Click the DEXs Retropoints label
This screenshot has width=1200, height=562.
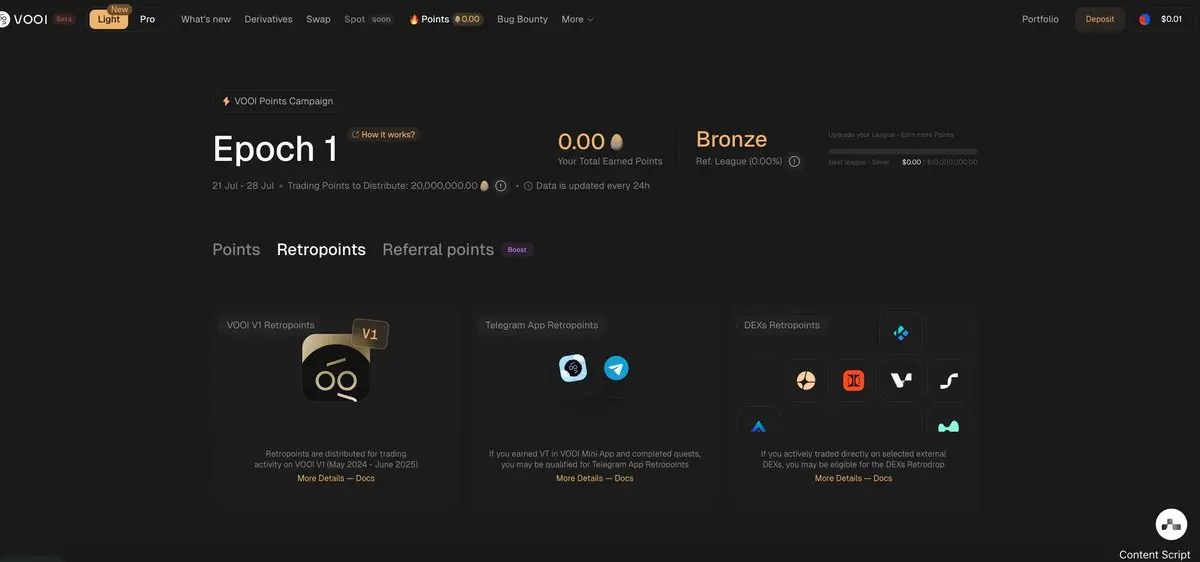click(x=782, y=325)
